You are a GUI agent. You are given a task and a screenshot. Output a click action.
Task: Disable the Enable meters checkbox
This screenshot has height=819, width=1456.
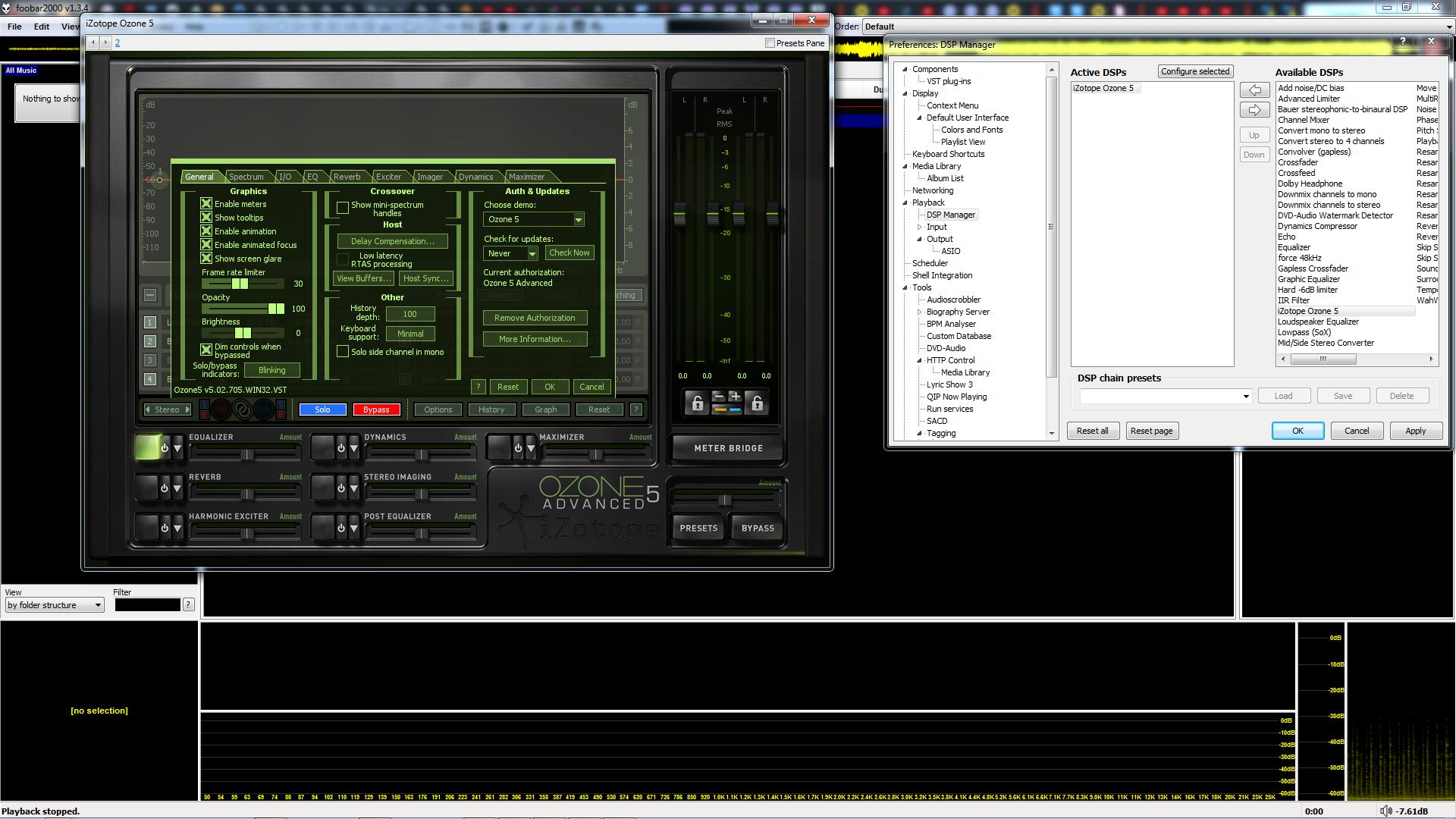click(206, 204)
